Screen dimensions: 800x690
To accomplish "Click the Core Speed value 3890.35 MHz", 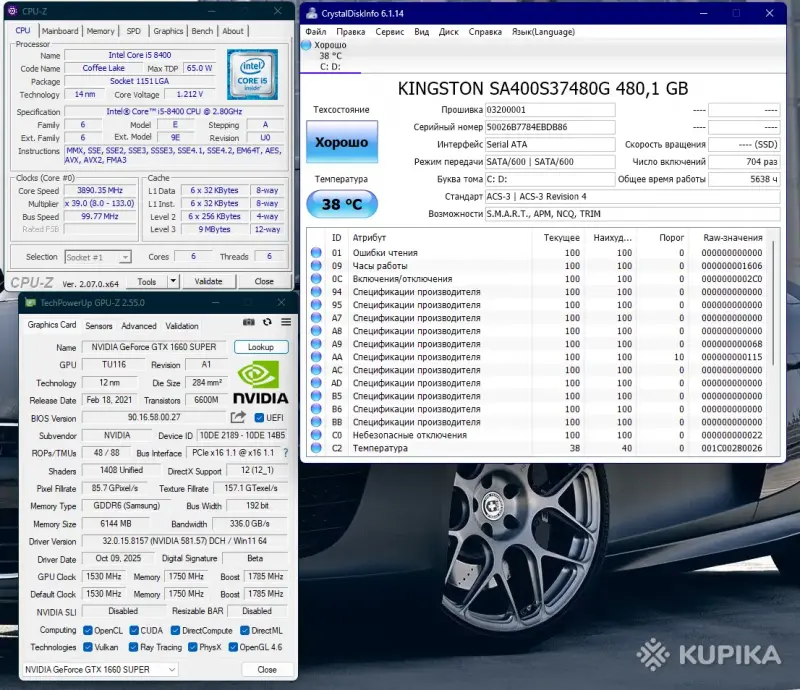I will click(x=100, y=190).
